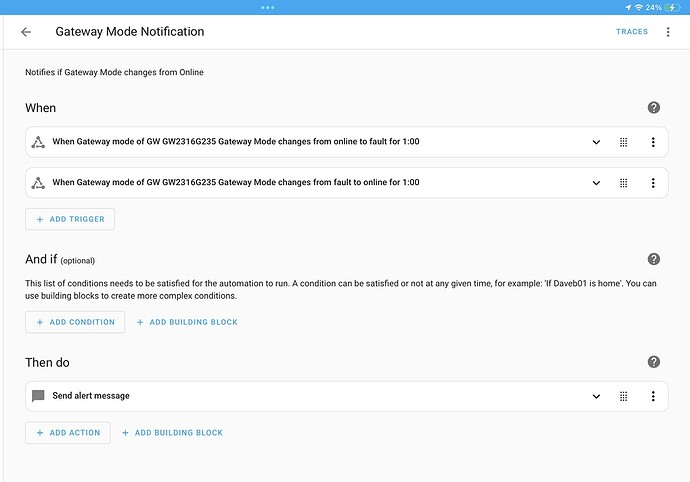
Task: Expand the online to fault trigger
Action: click(x=597, y=142)
